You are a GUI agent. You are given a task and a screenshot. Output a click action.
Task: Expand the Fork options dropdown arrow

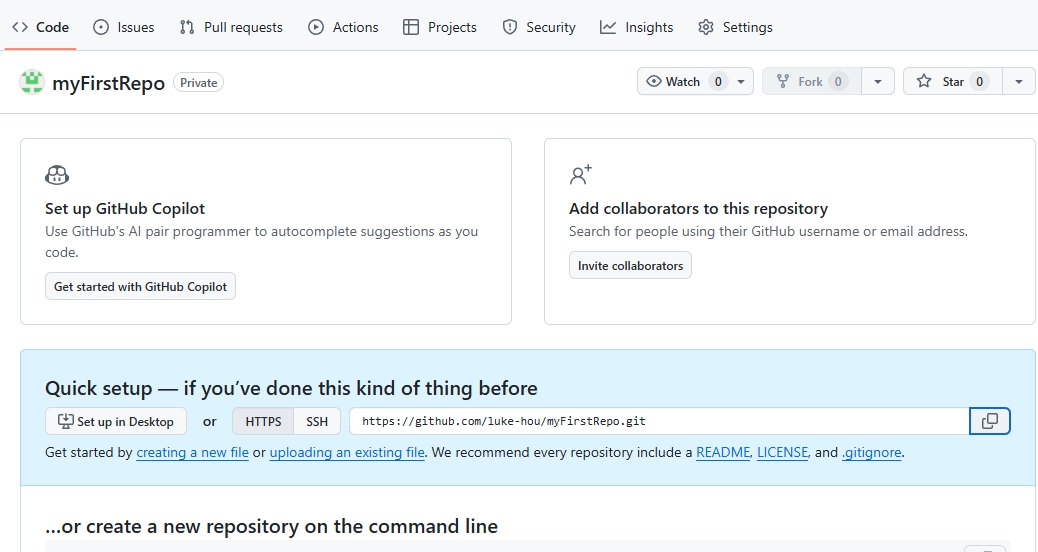click(878, 81)
